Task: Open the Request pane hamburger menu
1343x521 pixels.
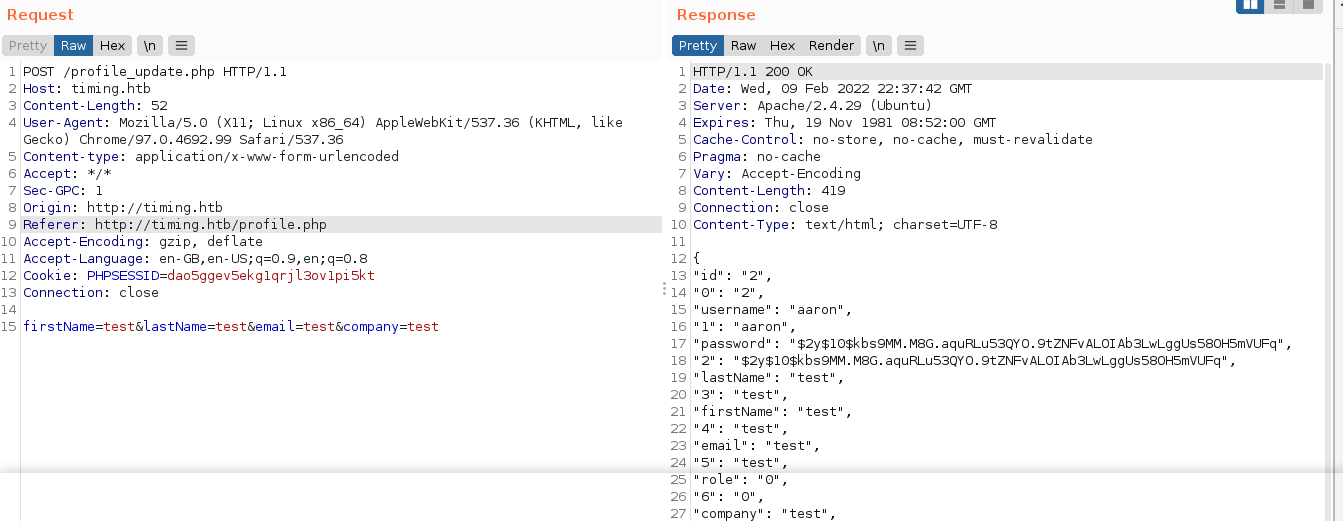Action: tap(180, 45)
